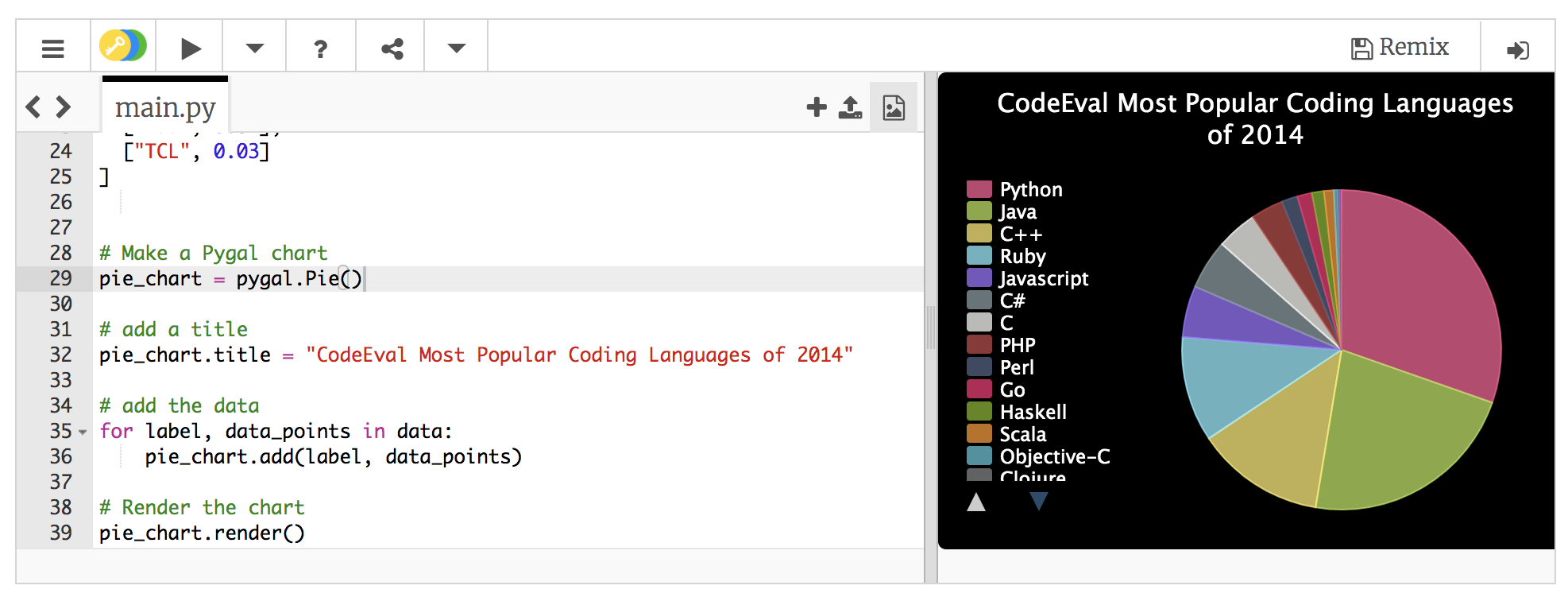Image resolution: width=1568 pixels, height=601 pixels.
Task: Collapse the for loop fold arrow on line 35
Action: click(x=83, y=432)
